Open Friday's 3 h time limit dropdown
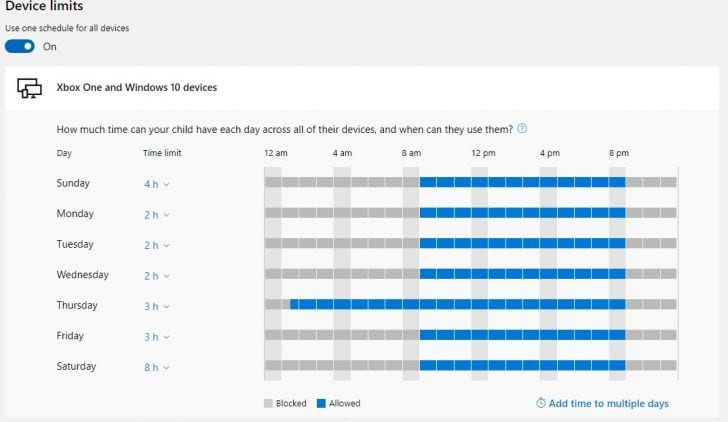 coord(156,337)
